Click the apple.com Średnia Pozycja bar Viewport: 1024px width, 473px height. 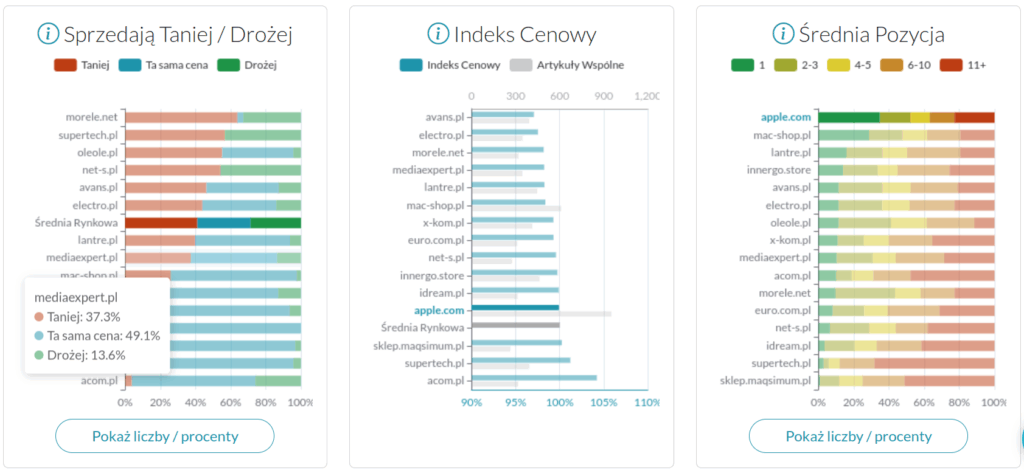coord(906,118)
